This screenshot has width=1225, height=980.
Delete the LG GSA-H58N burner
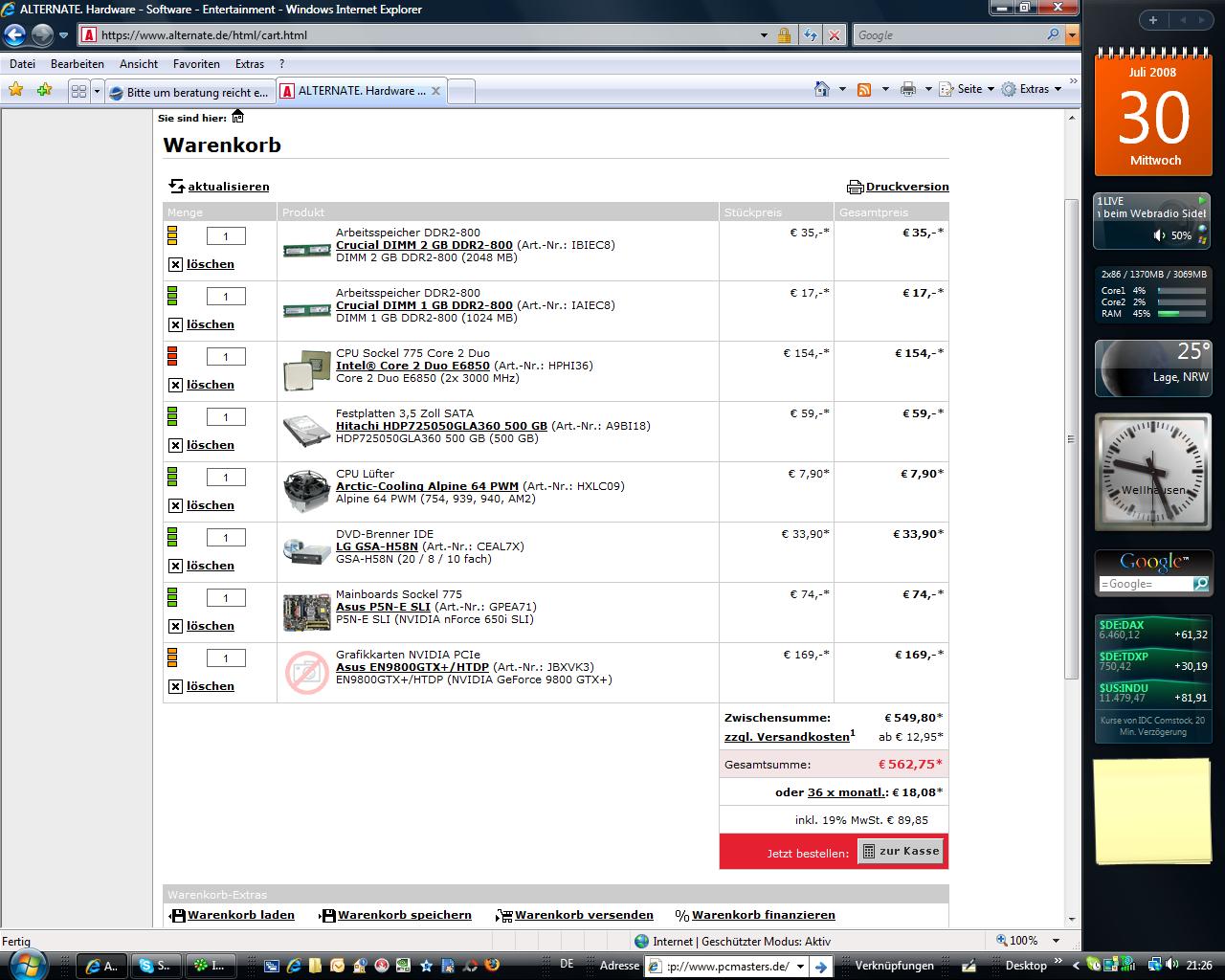(x=201, y=566)
